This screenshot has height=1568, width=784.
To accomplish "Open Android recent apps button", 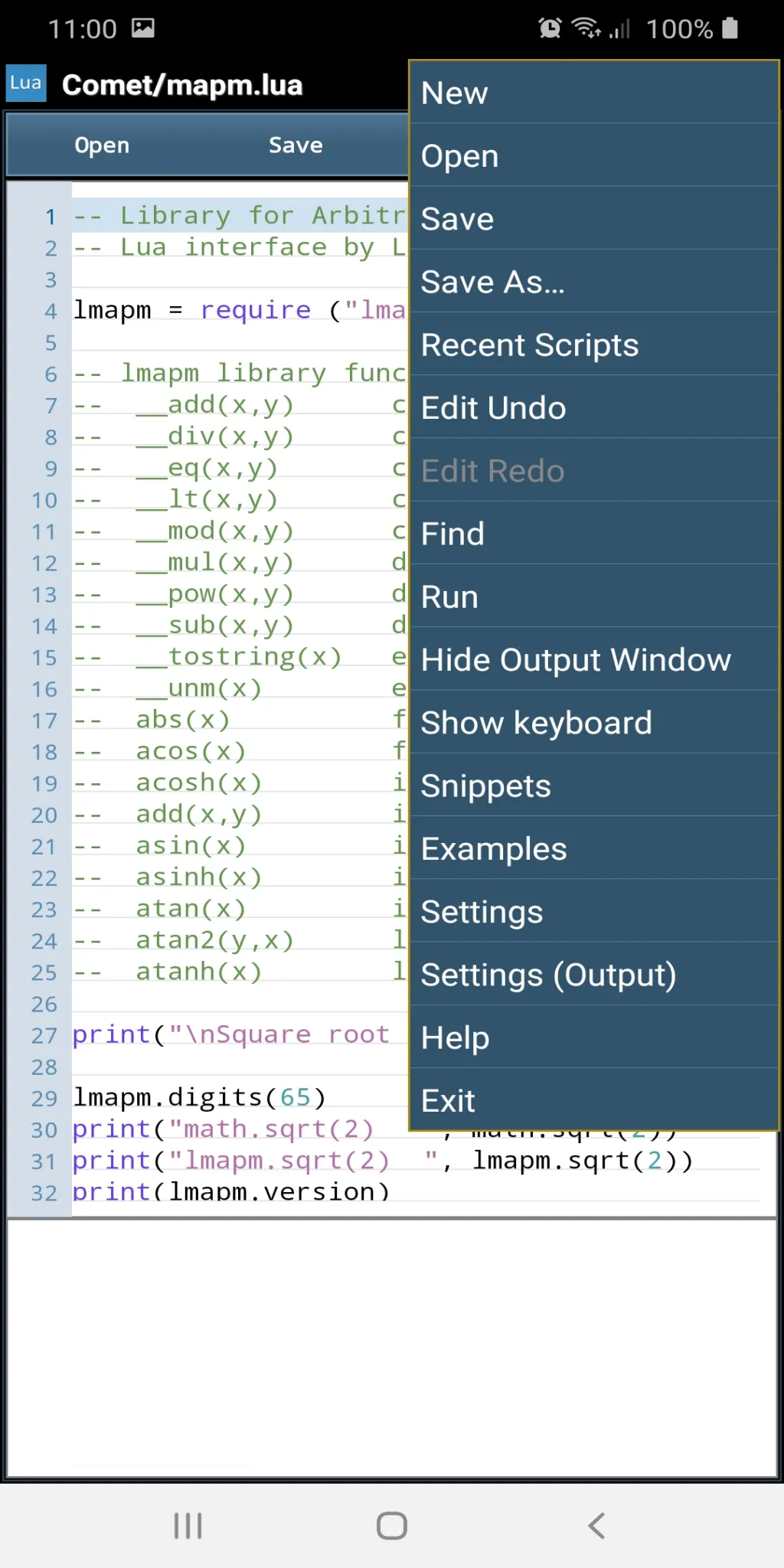I will (188, 1525).
